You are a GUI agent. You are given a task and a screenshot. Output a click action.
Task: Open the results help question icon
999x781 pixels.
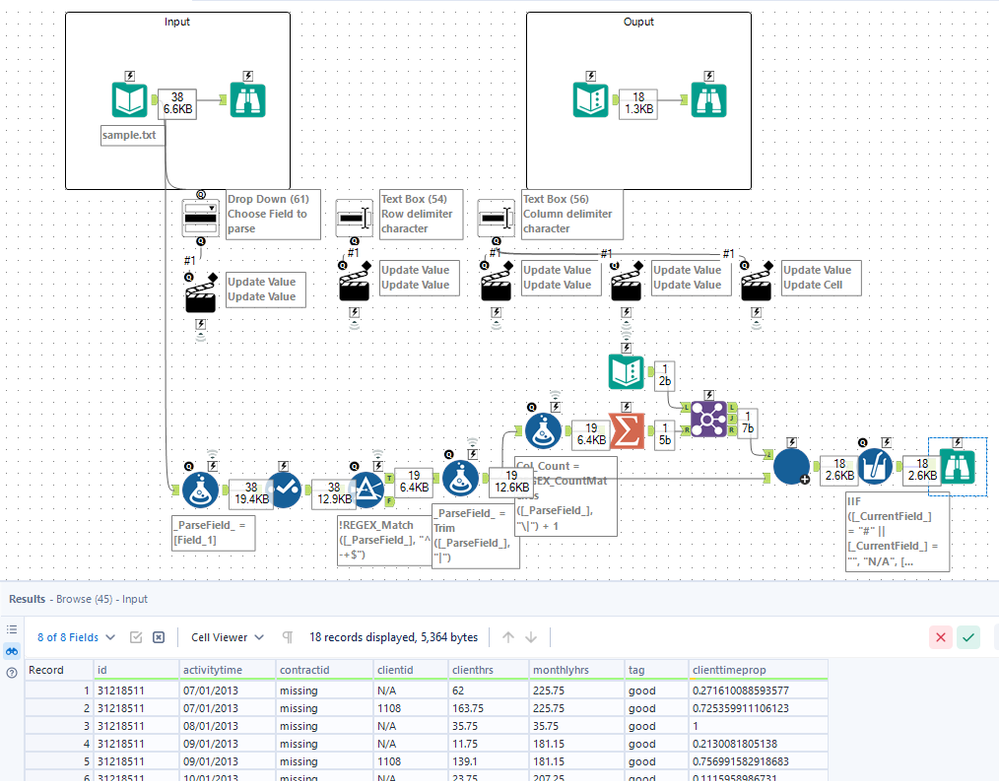[x=11, y=673]
